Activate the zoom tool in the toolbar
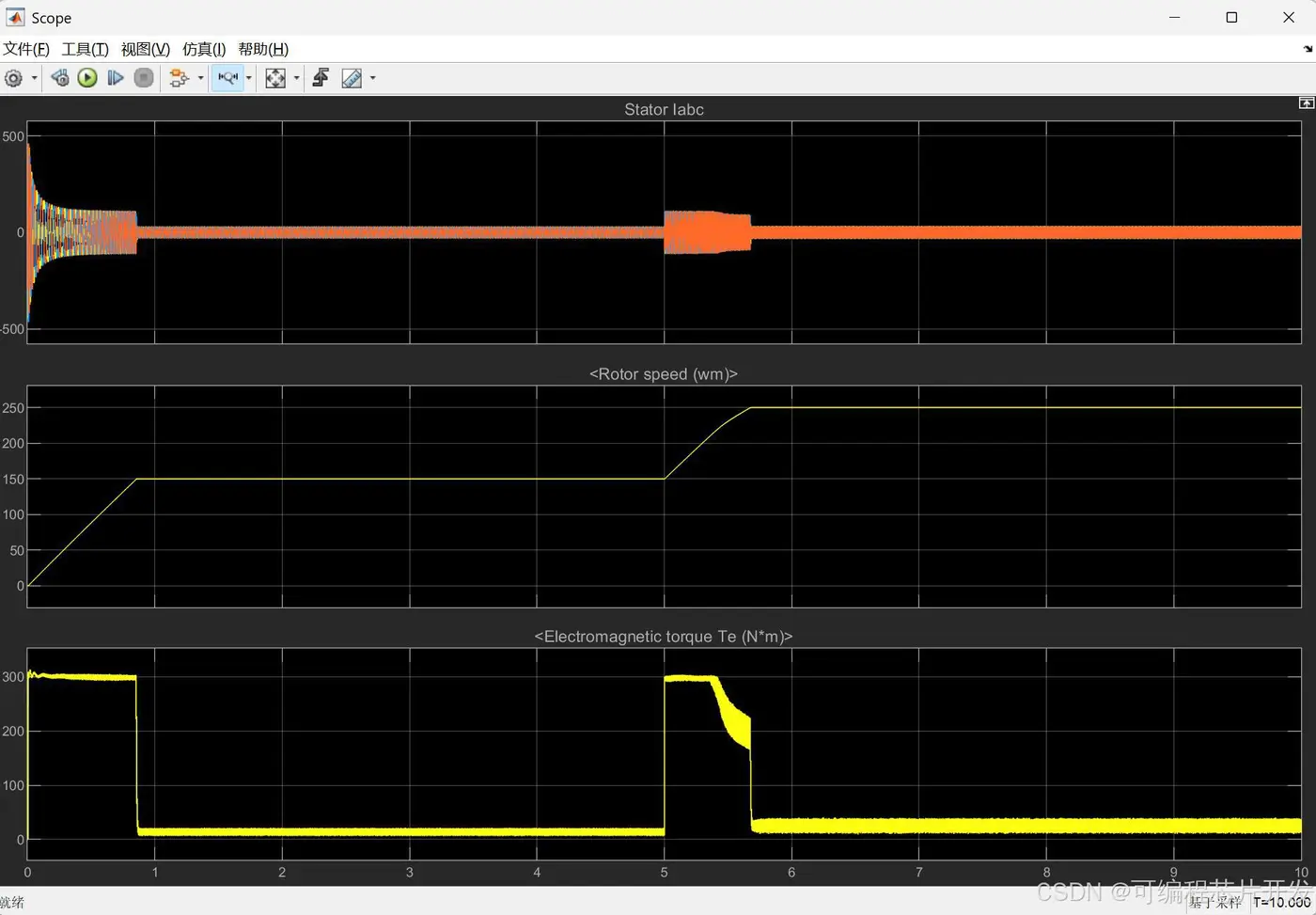 tap(228, 78)
